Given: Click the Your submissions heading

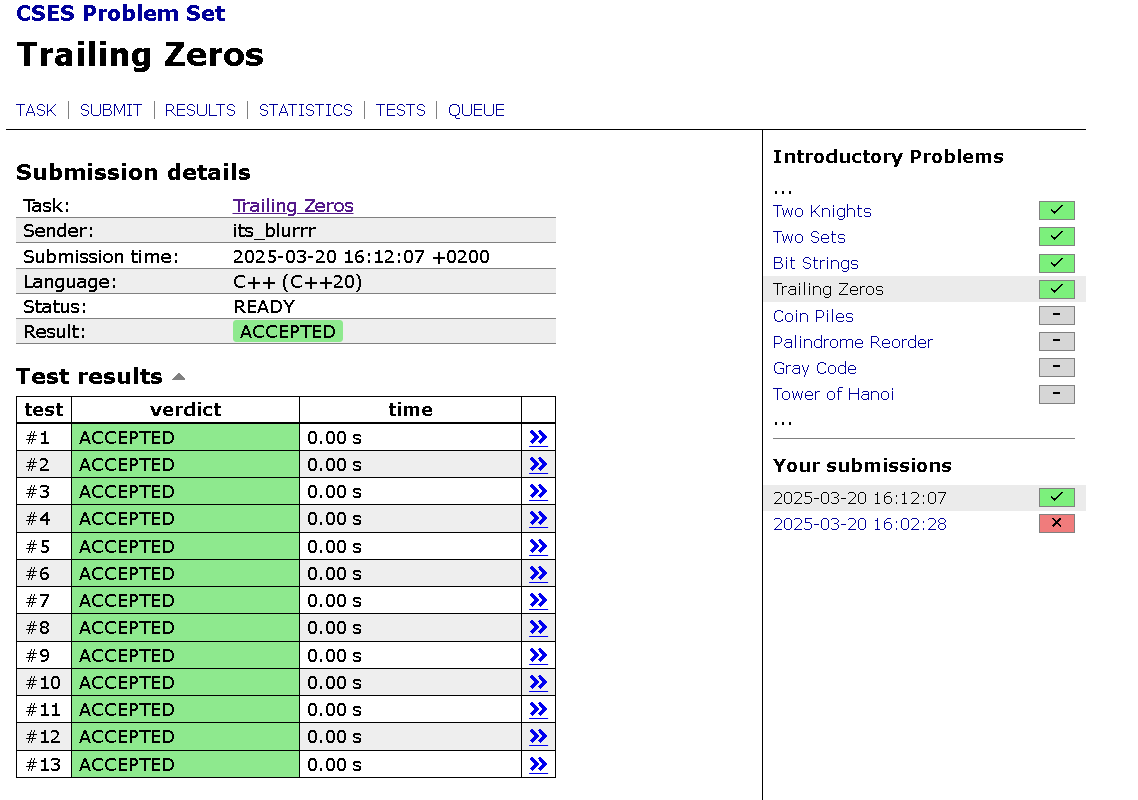Looking at the screenshot, I should 862,465.
